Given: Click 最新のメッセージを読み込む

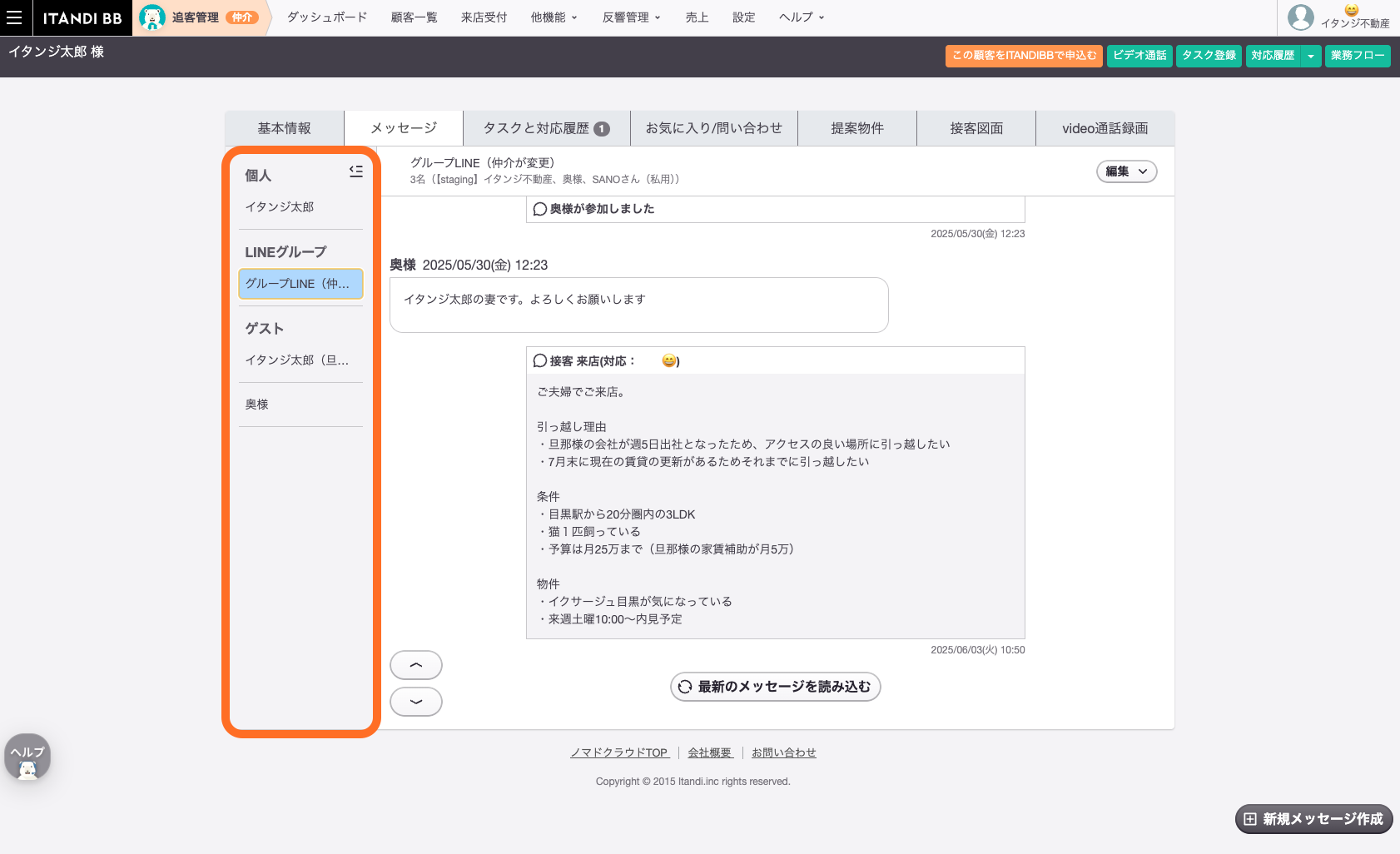Looking at the screenshot, I should [776, 687].
